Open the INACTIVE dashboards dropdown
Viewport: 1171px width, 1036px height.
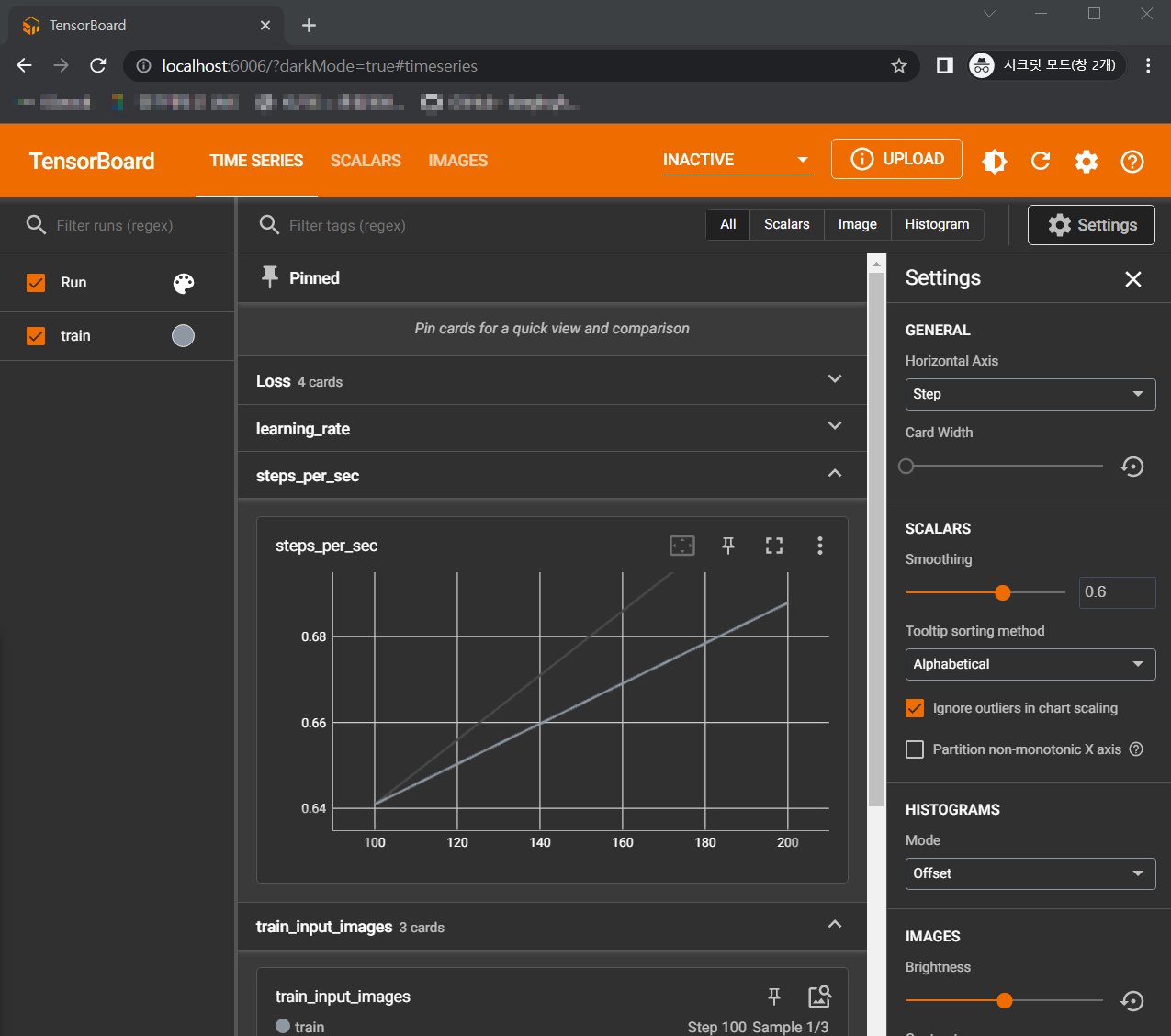738,161
